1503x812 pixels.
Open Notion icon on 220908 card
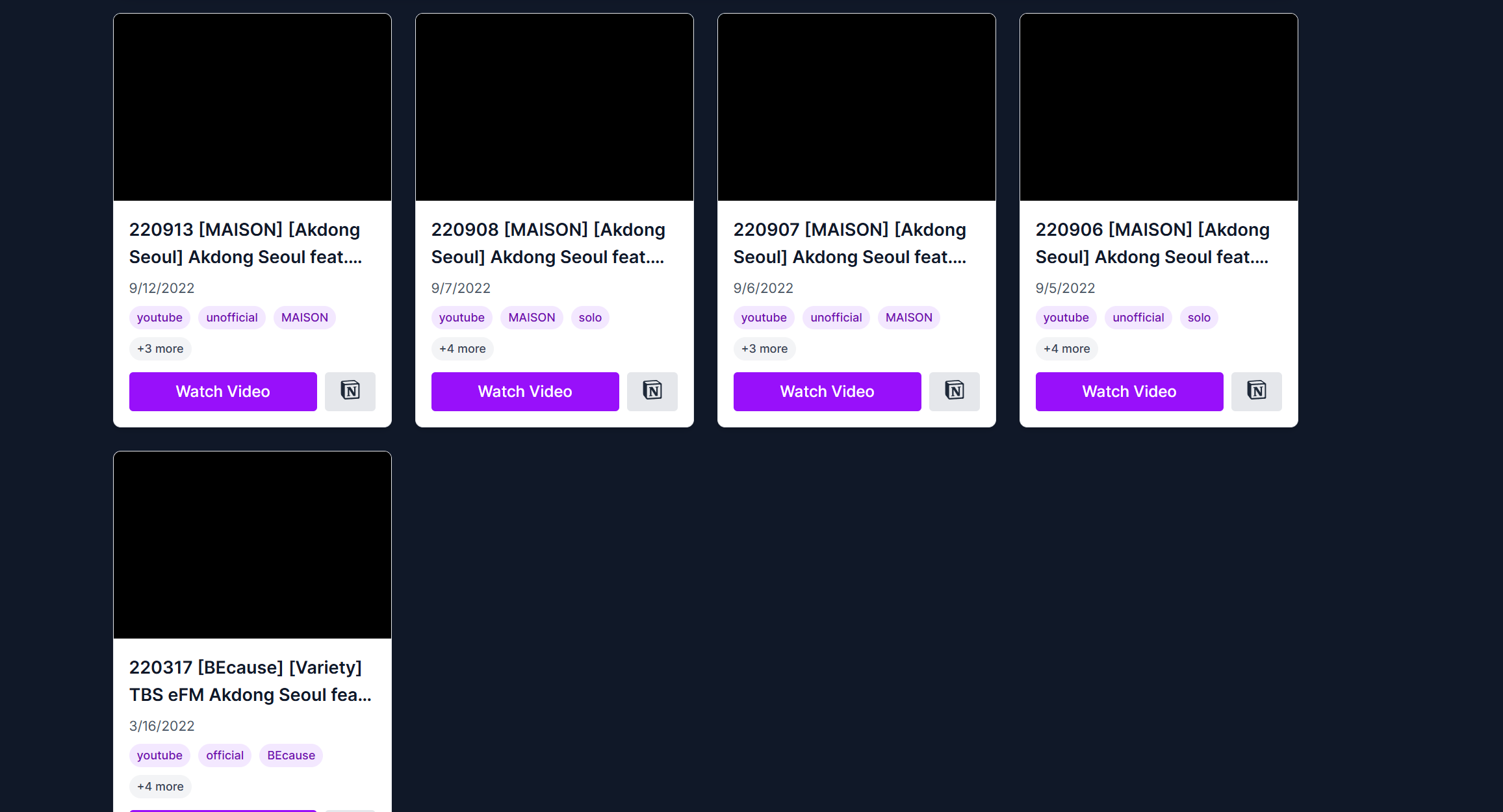(652, 391)
